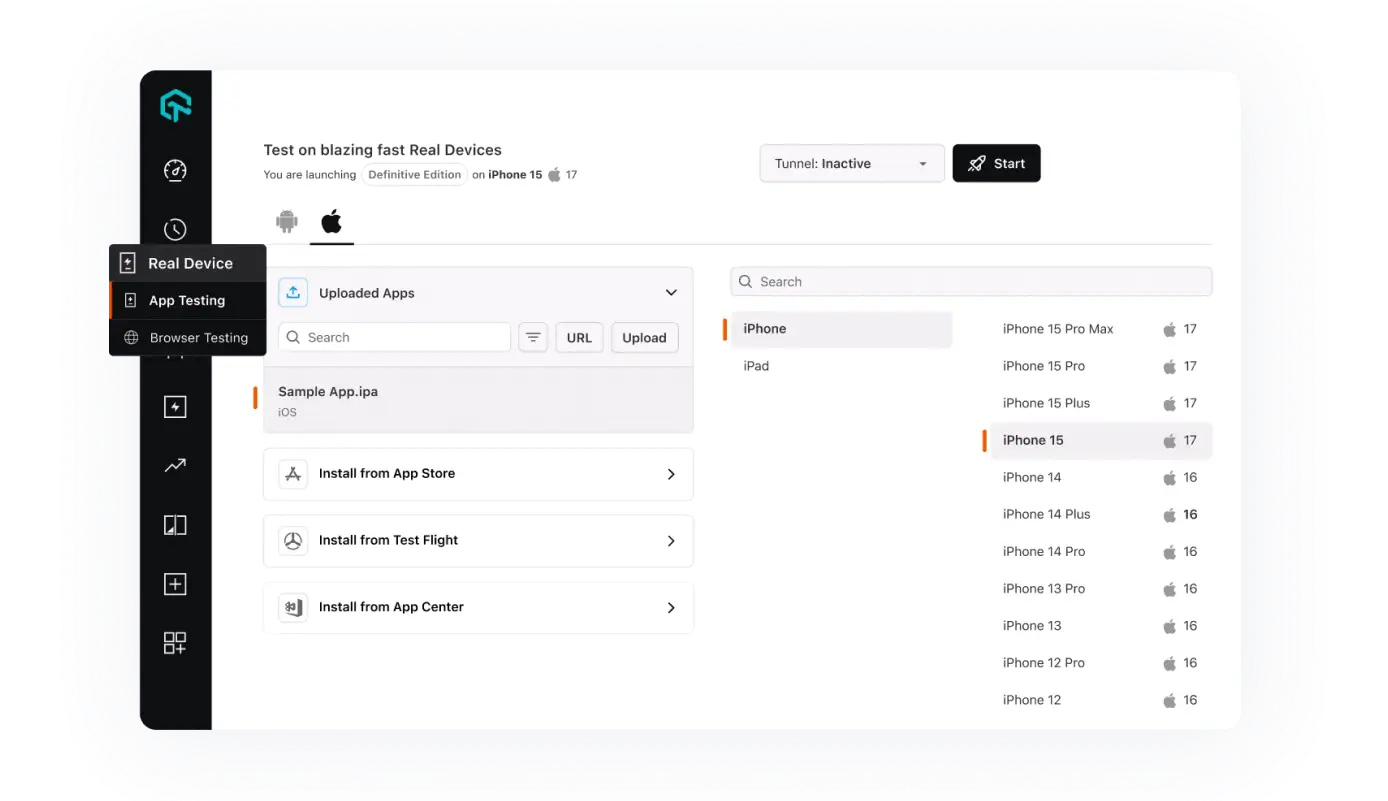1388x801 pixels.
Task: Switch to the Android devices tab
Action: 287,221
